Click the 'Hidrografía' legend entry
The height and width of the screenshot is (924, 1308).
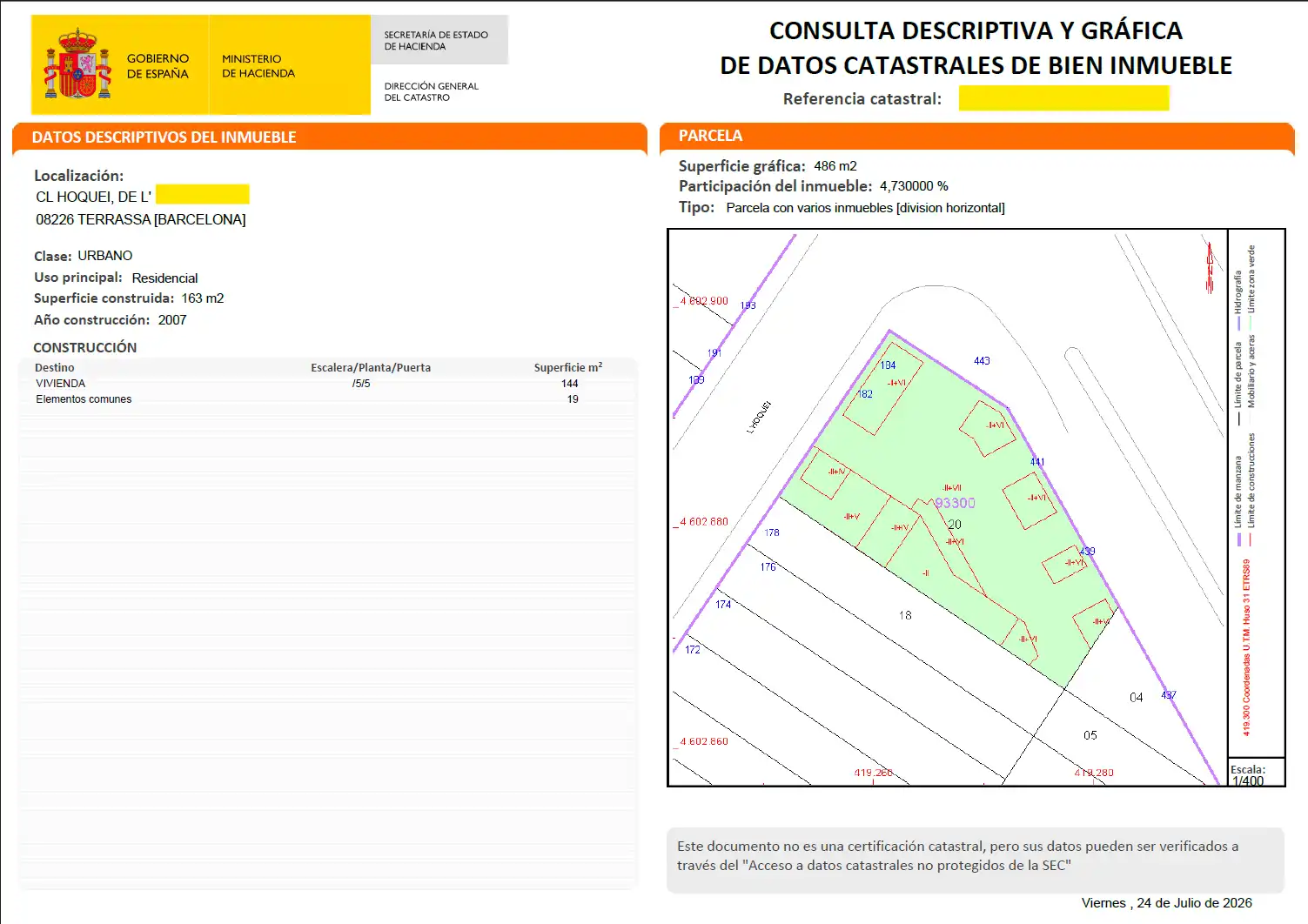pos(1238,300)
